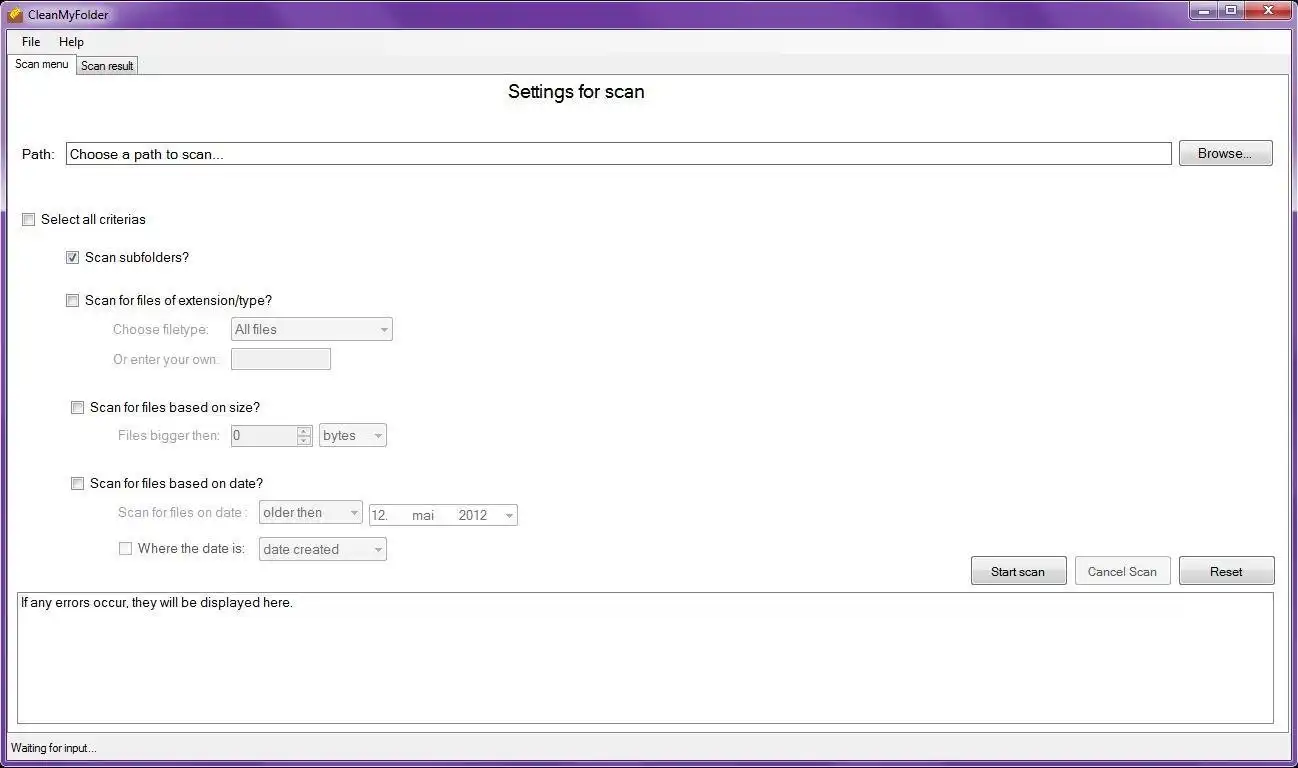
Task: Enable Scan for files based on date
Action: pos(78,484)
